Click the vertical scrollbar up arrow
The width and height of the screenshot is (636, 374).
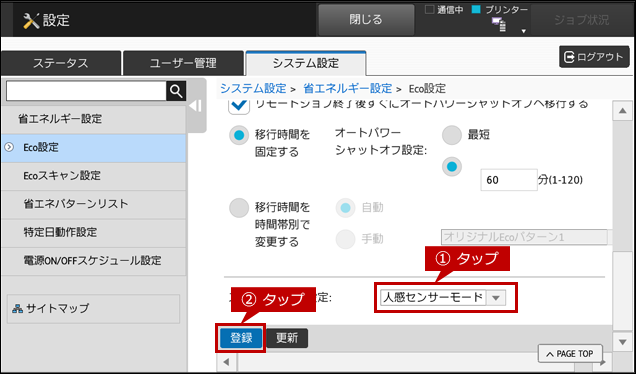(x=623, y=112)
